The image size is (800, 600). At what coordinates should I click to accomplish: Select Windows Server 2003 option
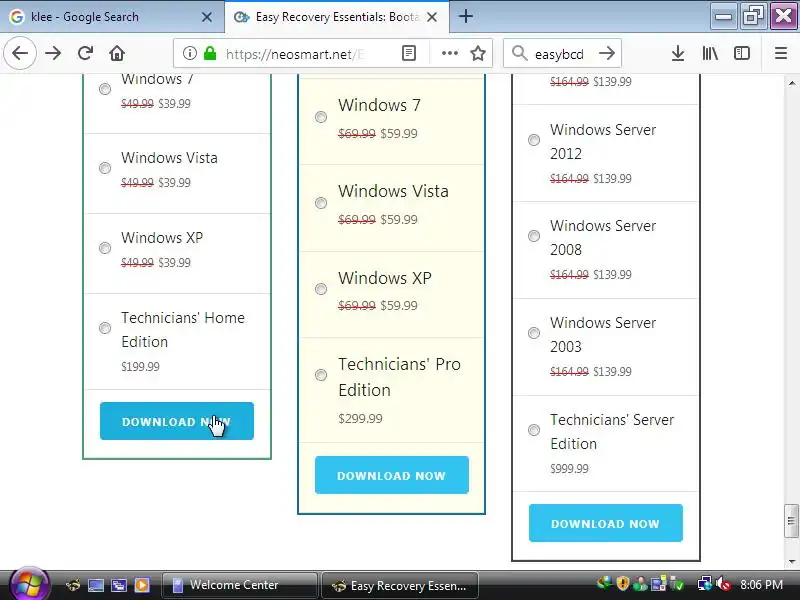coord(534,333)
